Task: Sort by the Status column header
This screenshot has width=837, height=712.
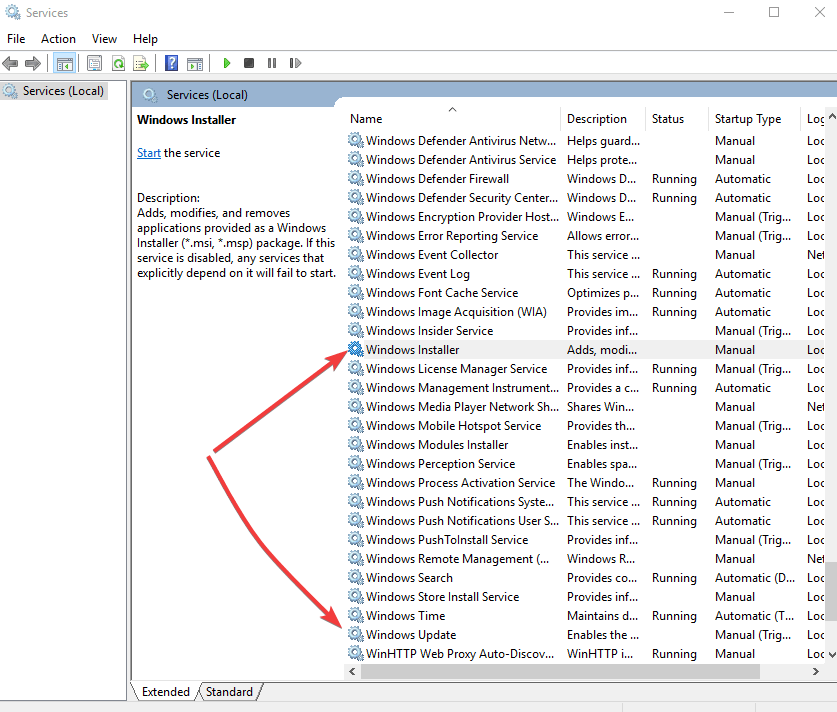Action: click(x=677, y=118)
